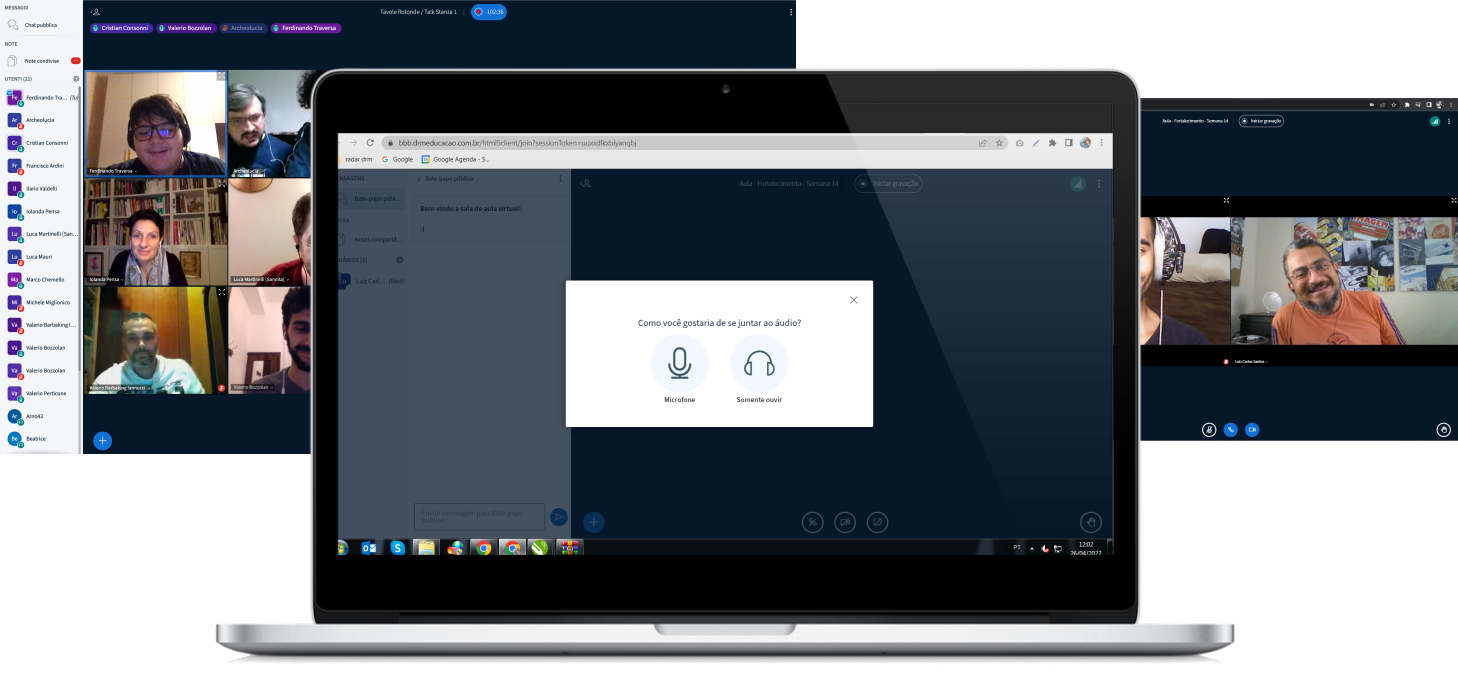Viewport: 1458px width, 687px height.
Task: Open the Google bookmark
Action: [397, 159]
